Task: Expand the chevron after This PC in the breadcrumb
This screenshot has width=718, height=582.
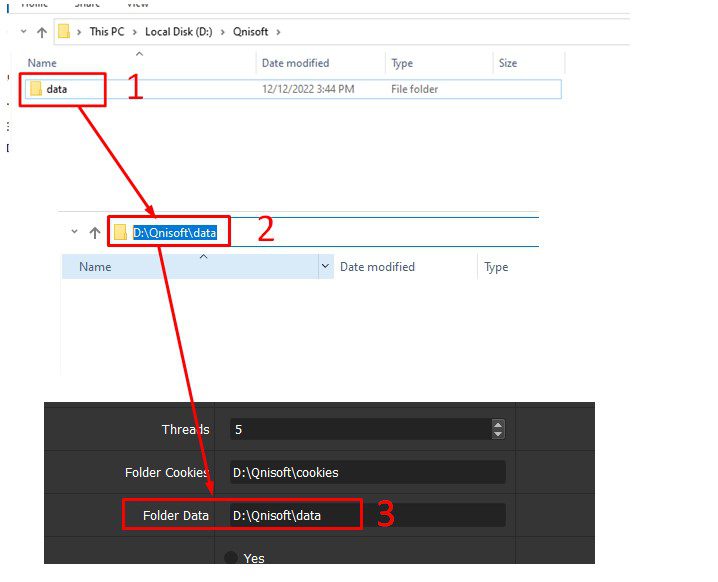Action: (x=135, y=32)
